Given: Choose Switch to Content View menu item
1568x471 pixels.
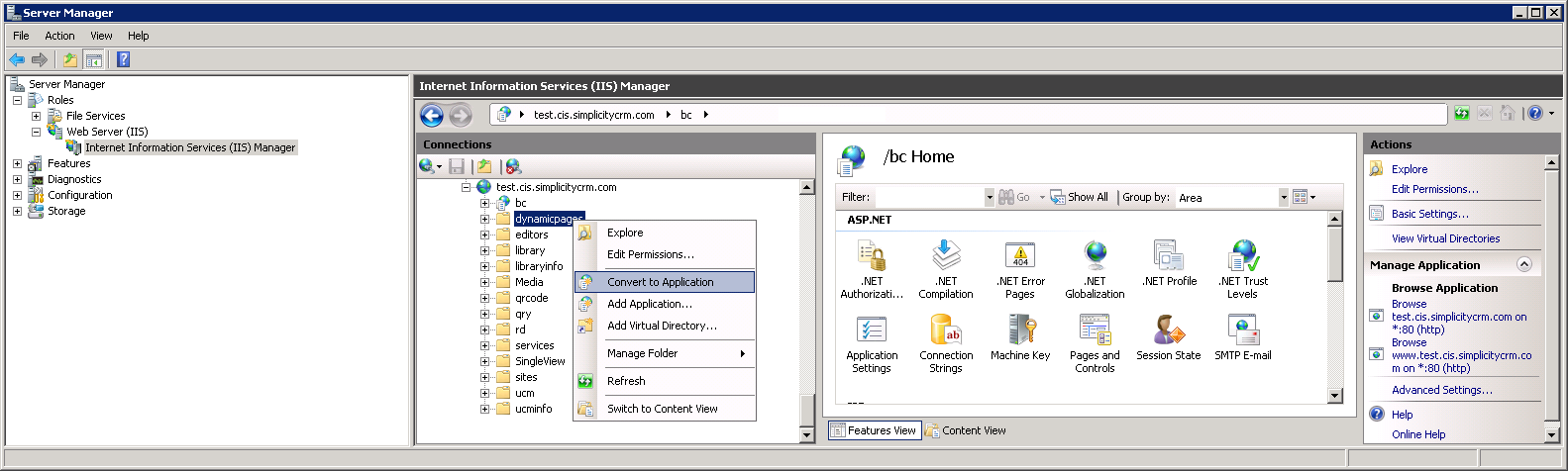Looking at the screenshot, I should click(665, 409).
